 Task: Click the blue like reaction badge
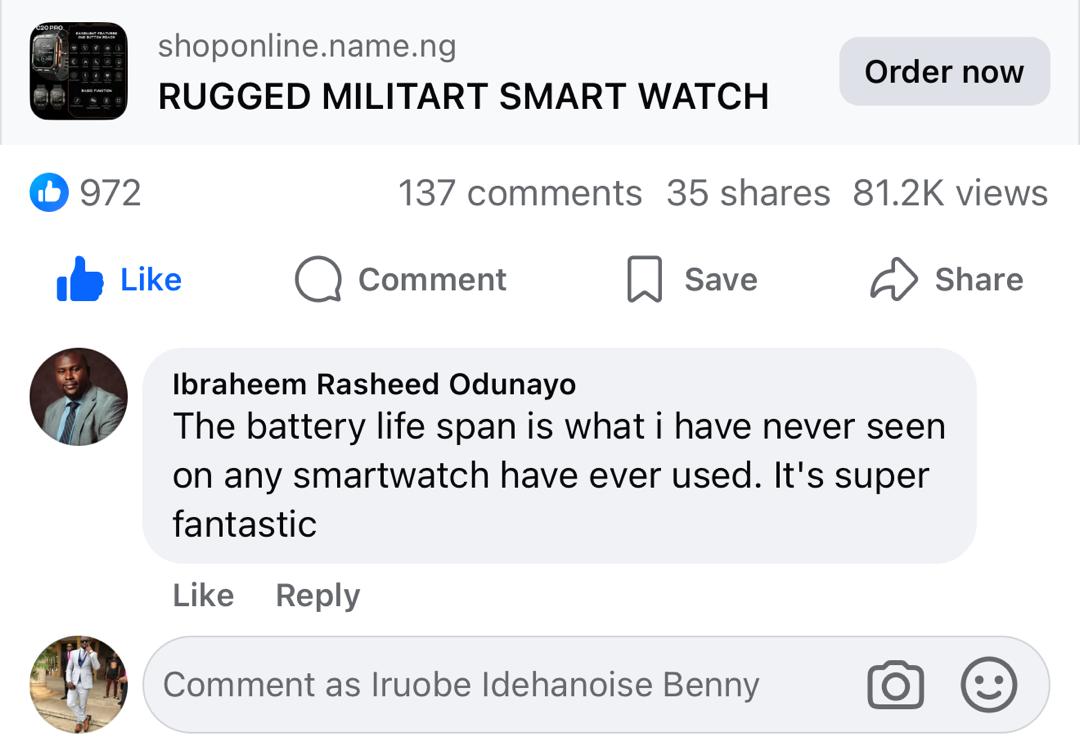(x=49, y=193)
